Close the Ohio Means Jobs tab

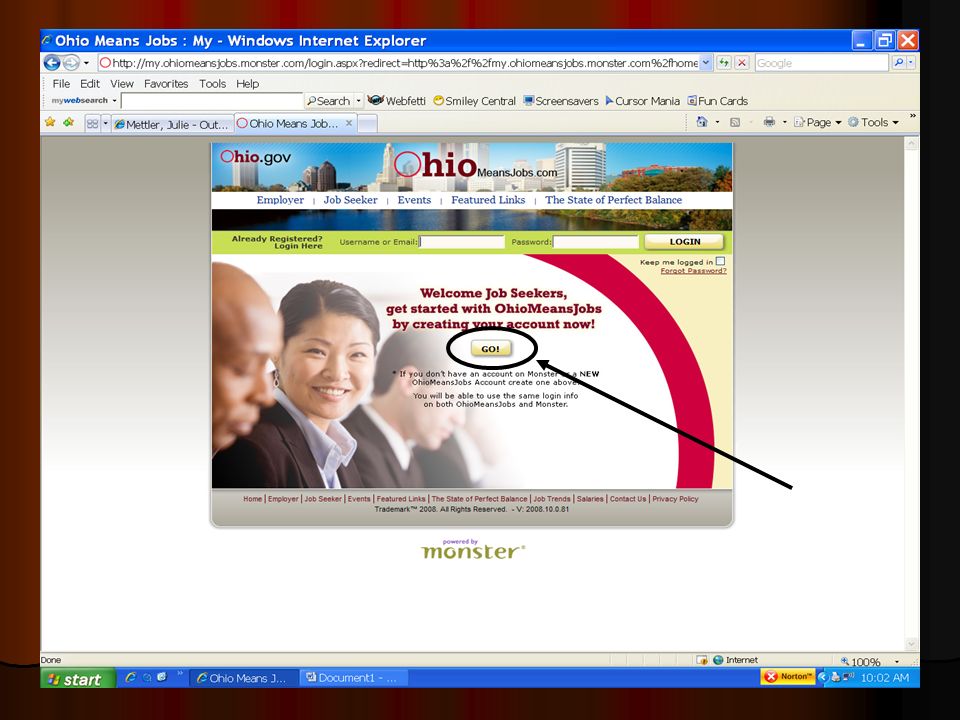tap(349, 123)
